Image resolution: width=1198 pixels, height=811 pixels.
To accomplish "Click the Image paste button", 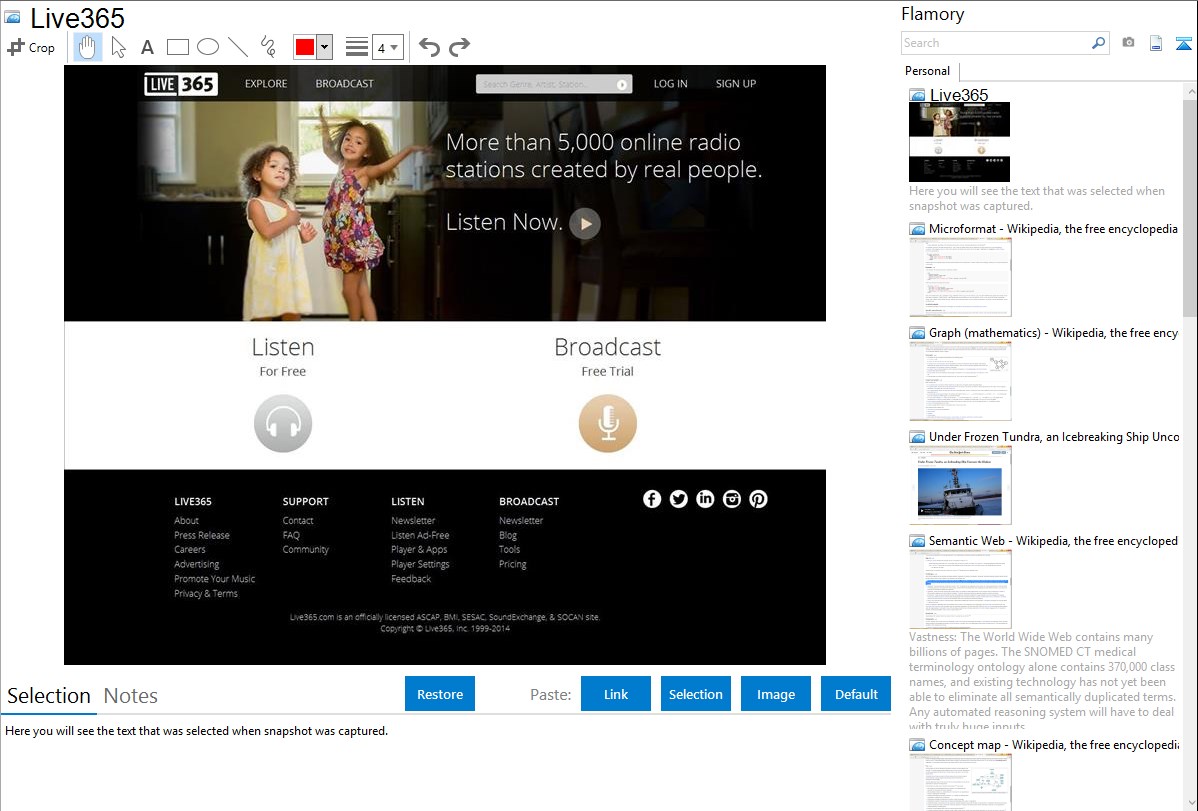I will [x=775, y=694].
